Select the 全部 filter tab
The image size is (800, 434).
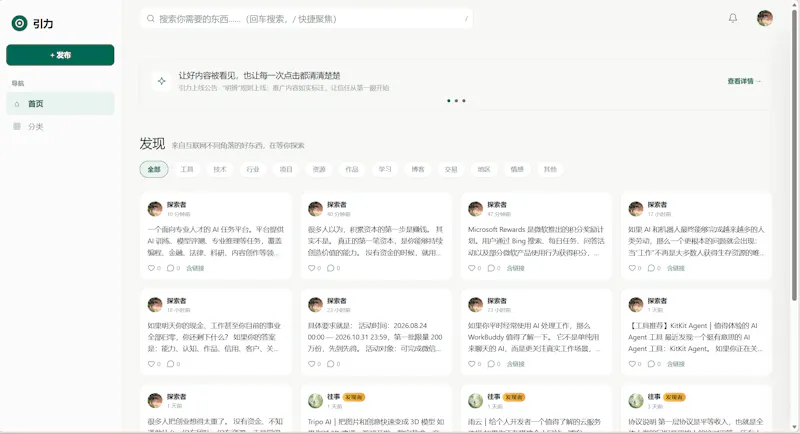(x=154, y=169)
